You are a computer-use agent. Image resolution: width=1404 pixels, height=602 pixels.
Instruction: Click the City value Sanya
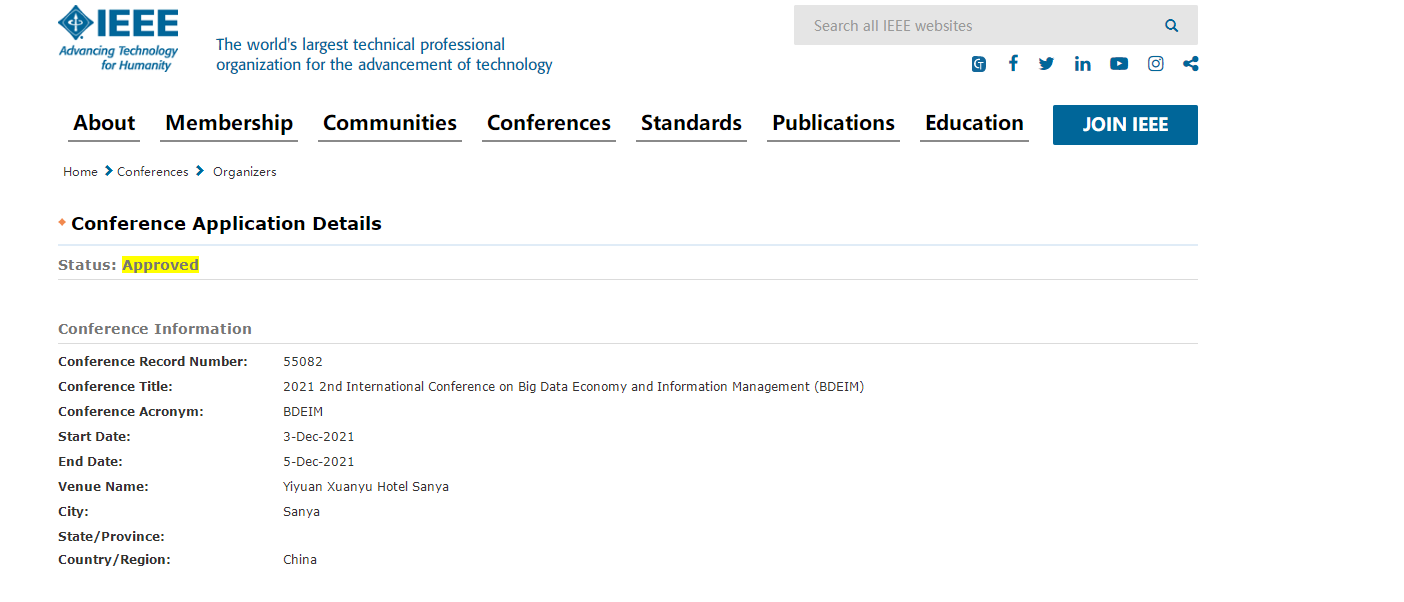(x=302, y=512)
